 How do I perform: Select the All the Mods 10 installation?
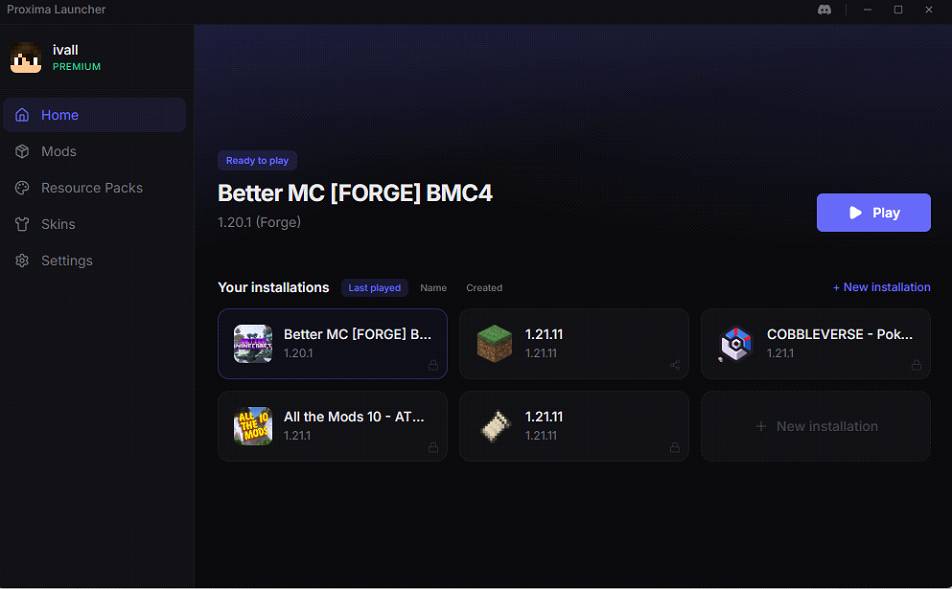click(333, 426)
